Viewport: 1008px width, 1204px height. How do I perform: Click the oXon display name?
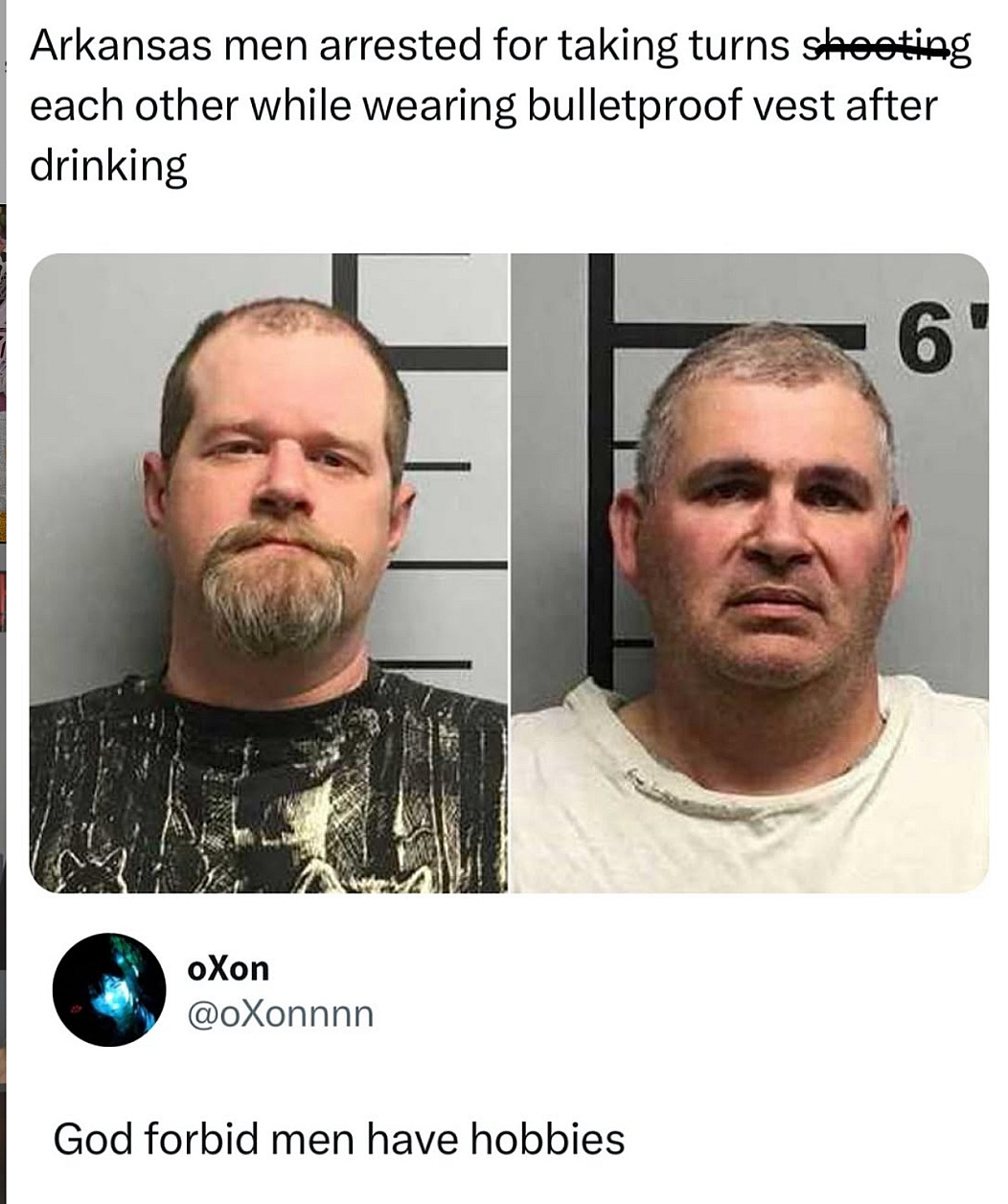tap(229, 968)
